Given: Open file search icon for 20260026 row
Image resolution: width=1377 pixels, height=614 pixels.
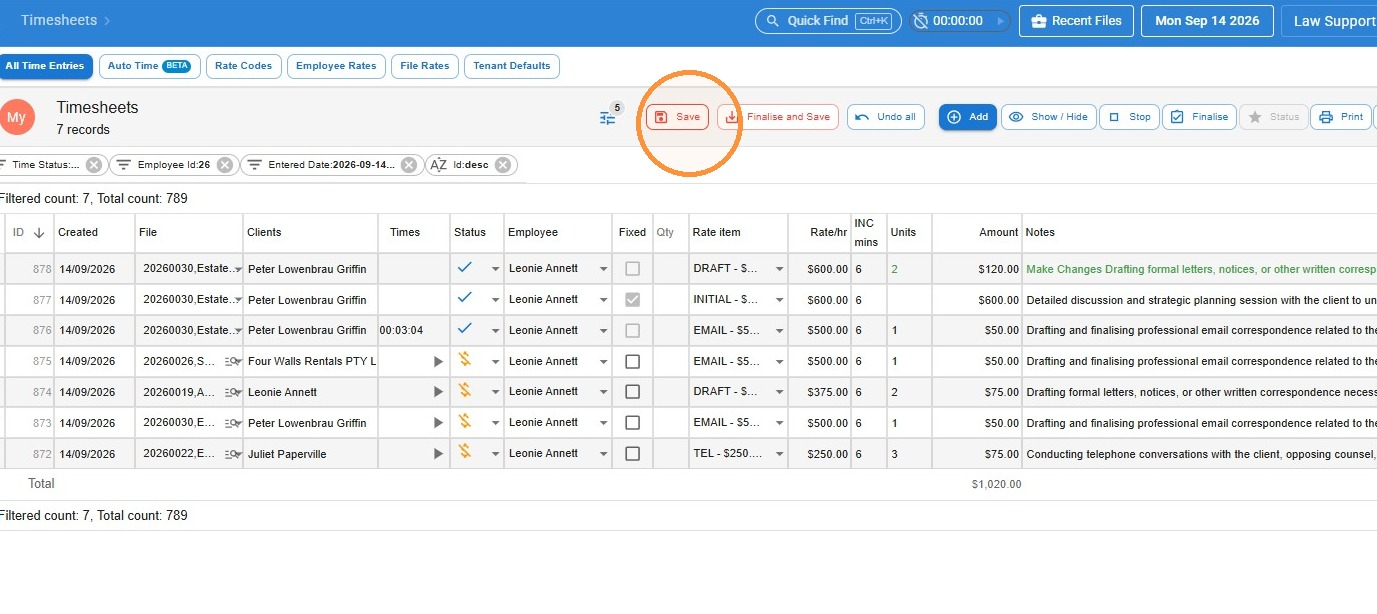Looking at the screenshot, I should [233, 362].
